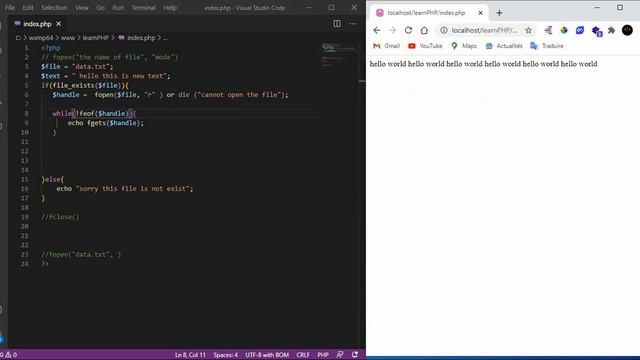Minimize the browser window
The width and height of the screenshot is (640, 360).
(597, 7)
